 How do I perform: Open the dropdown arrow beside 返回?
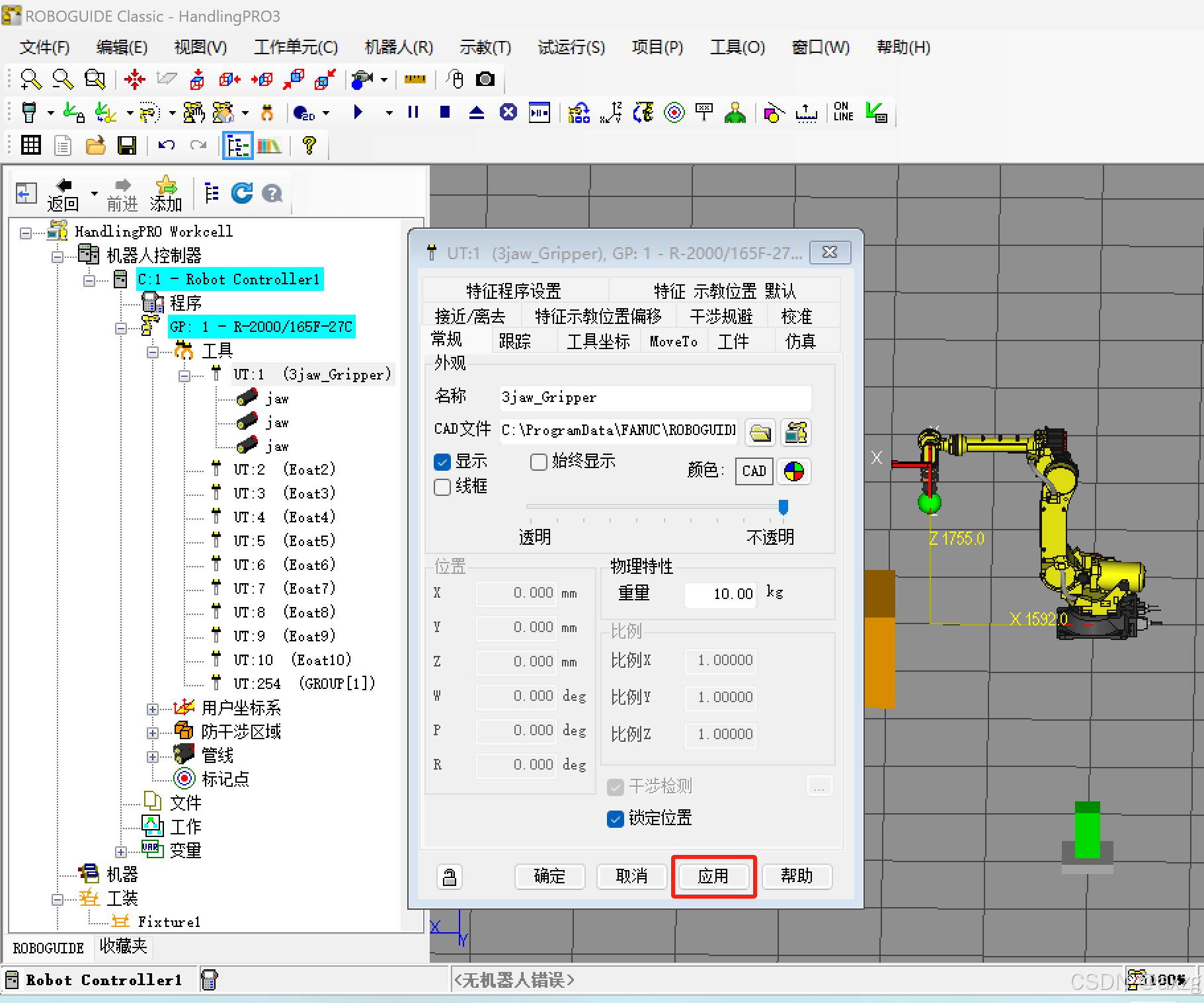[94, 194]
